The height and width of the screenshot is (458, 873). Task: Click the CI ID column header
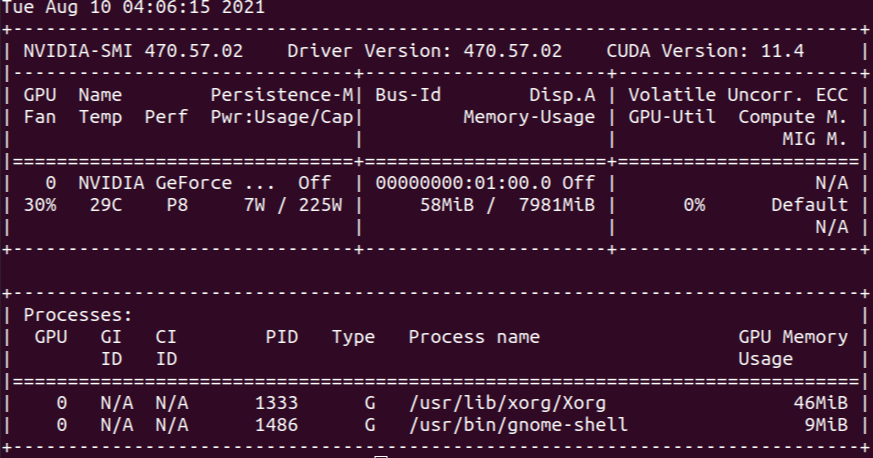tap(166, 348)
